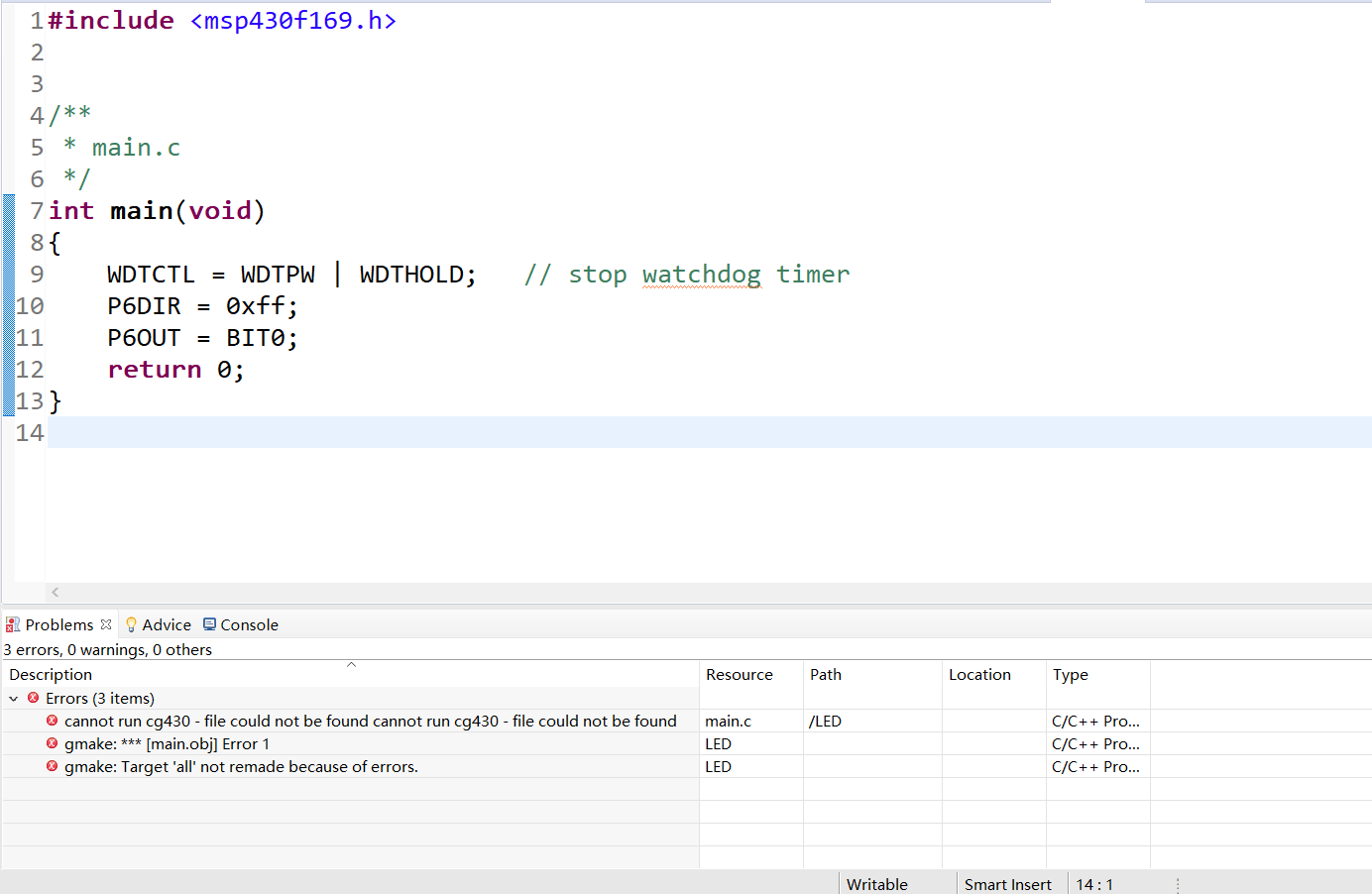Image resolution: width=1372 pixels, height=894 pixels.
Task: Sort by the Location column header
Action: [993, 674]
